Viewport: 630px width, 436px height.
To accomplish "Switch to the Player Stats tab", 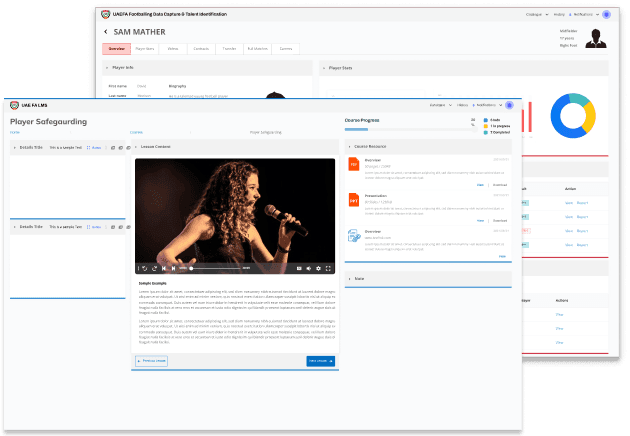I will click(145, 48).
